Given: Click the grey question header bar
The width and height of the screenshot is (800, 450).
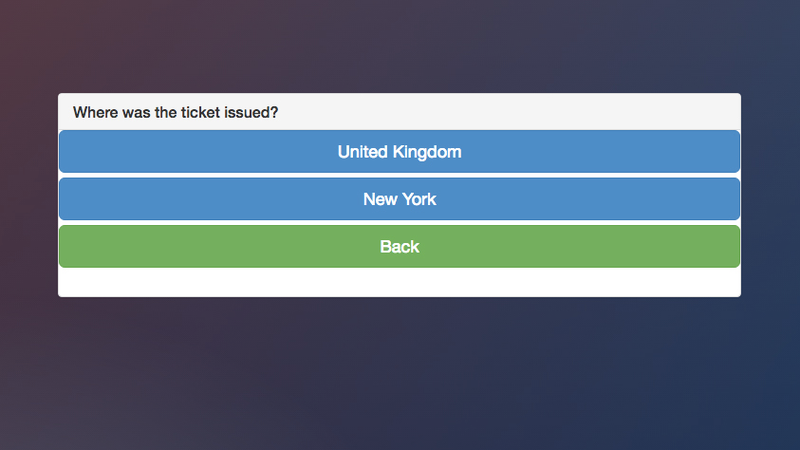Looking at the screenshot, I should (399, 112).
